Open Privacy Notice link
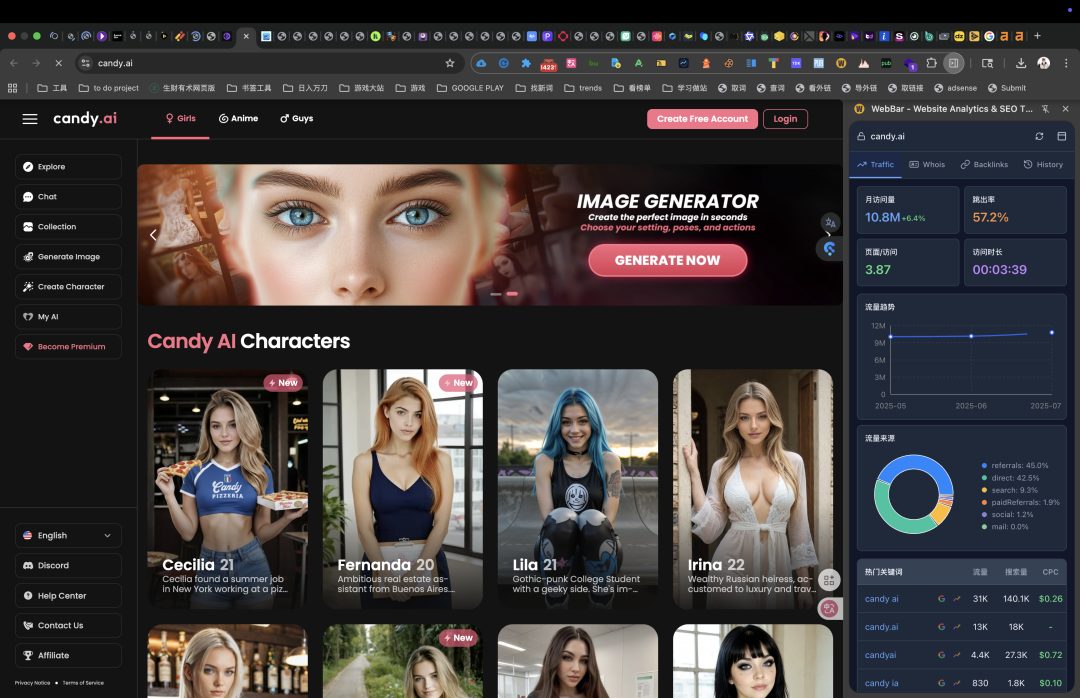Viewport: 1080px width, 698px height. tap(32, 683)
